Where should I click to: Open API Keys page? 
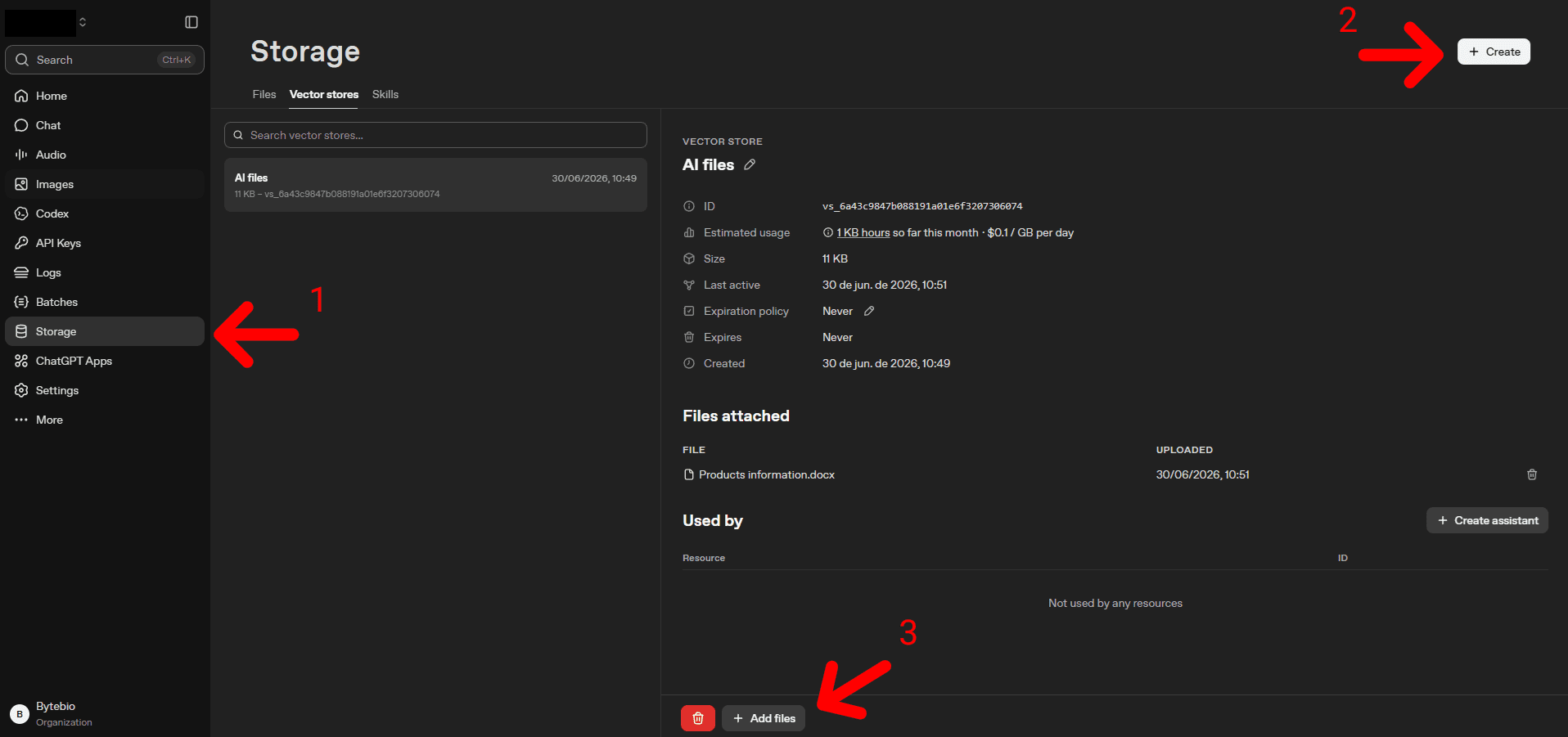pyautogui.click(x=105, y=243)
